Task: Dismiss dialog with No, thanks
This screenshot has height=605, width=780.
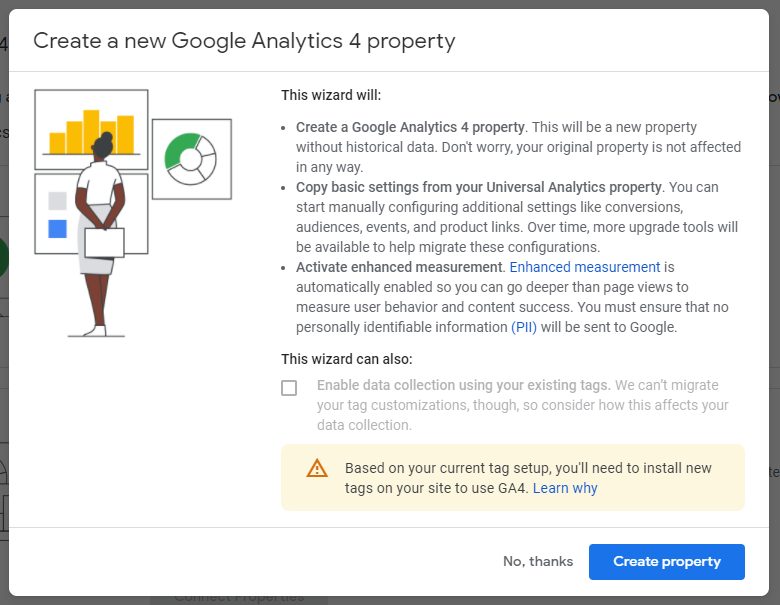Action: 538,561
